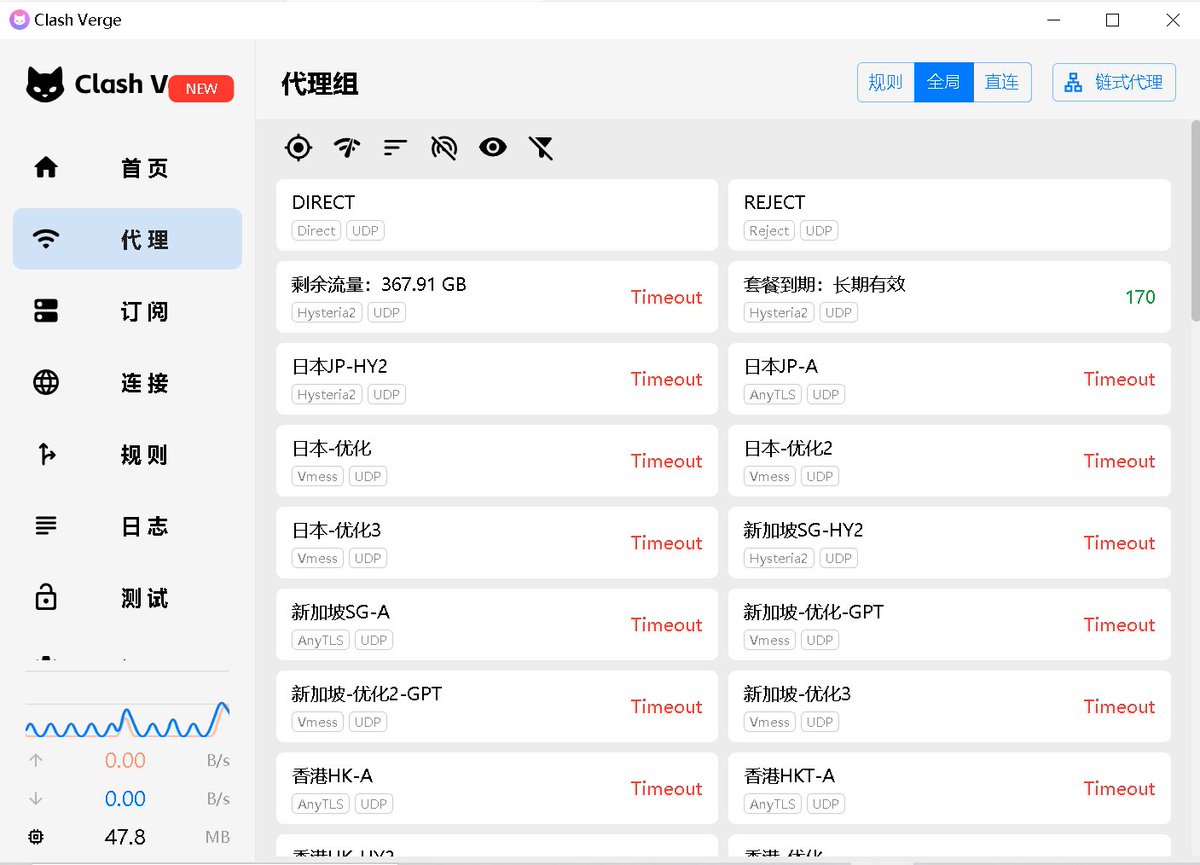Open the 测试 test page
Viewport: 1200px width, 865px height.
click(127, 598)
